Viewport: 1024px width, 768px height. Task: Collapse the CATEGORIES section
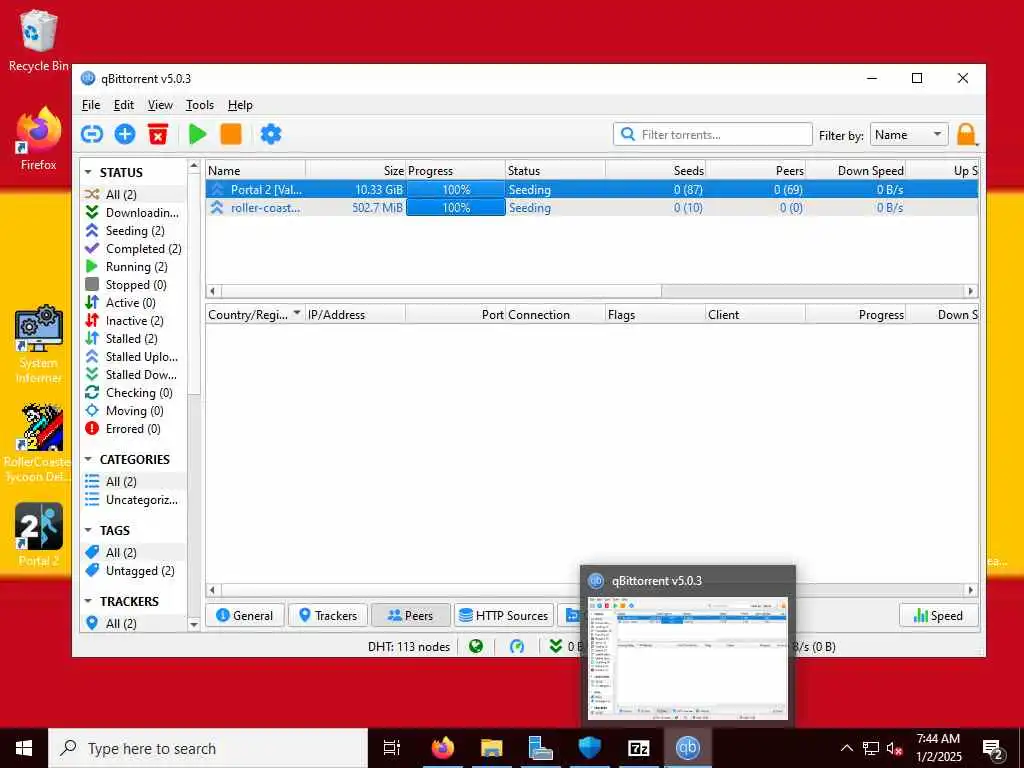[88, 459]
